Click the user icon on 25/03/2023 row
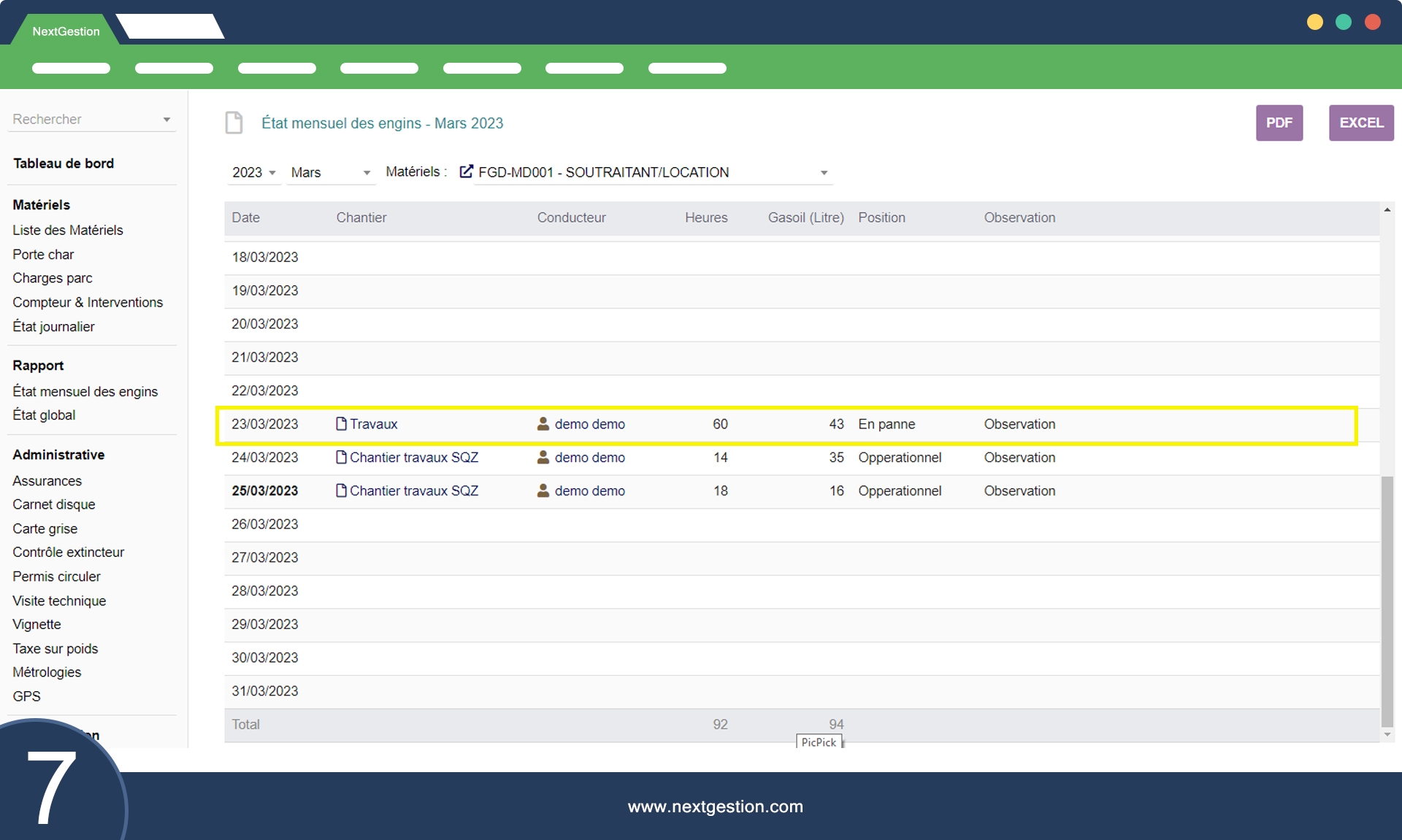The image size is (1402, 840). (x=543, y=491)
